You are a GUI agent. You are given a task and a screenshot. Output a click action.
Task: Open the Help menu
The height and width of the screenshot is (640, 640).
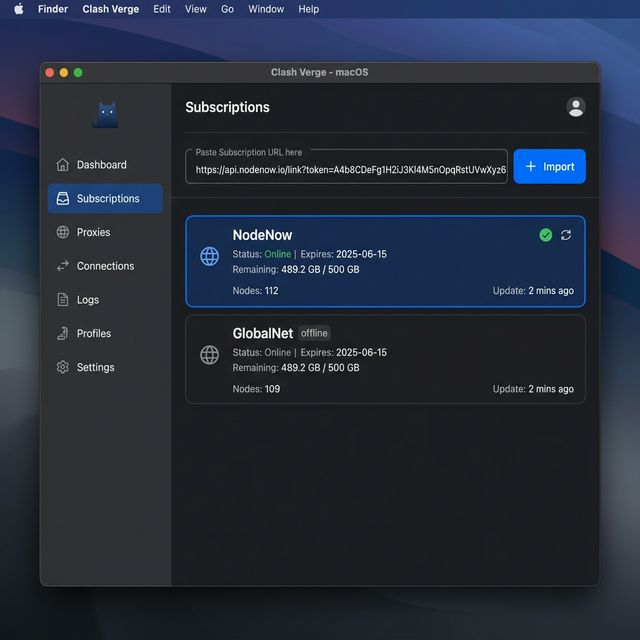pos(309,9)
